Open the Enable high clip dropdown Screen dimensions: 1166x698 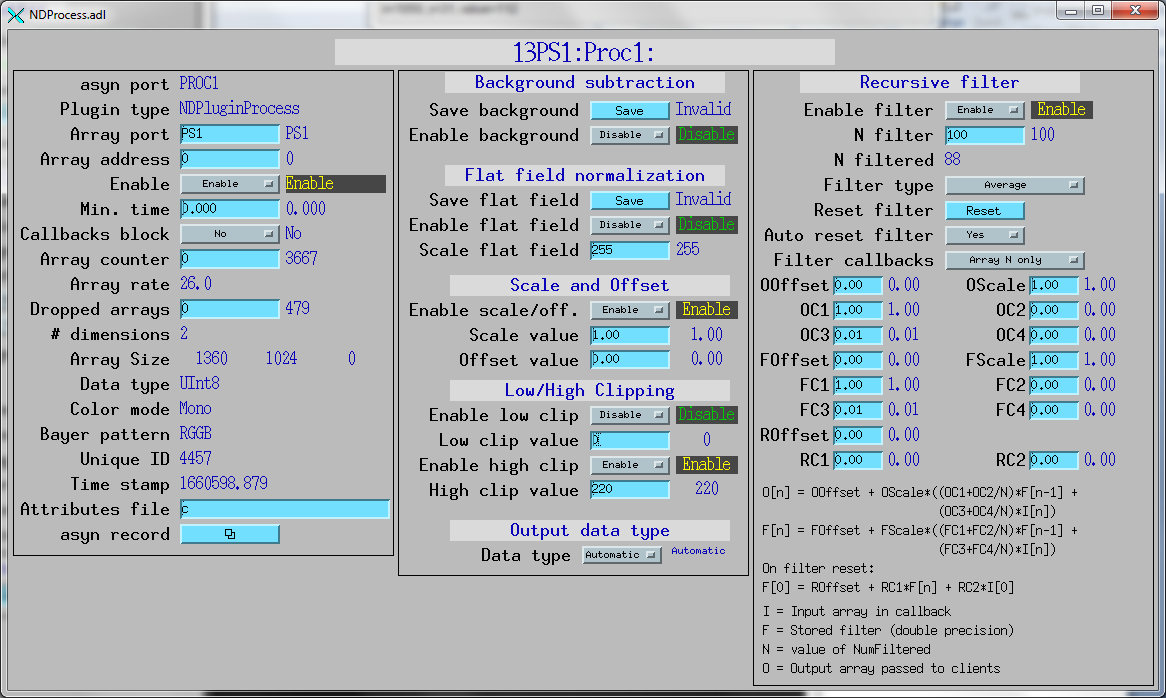[x=629, y=465]
